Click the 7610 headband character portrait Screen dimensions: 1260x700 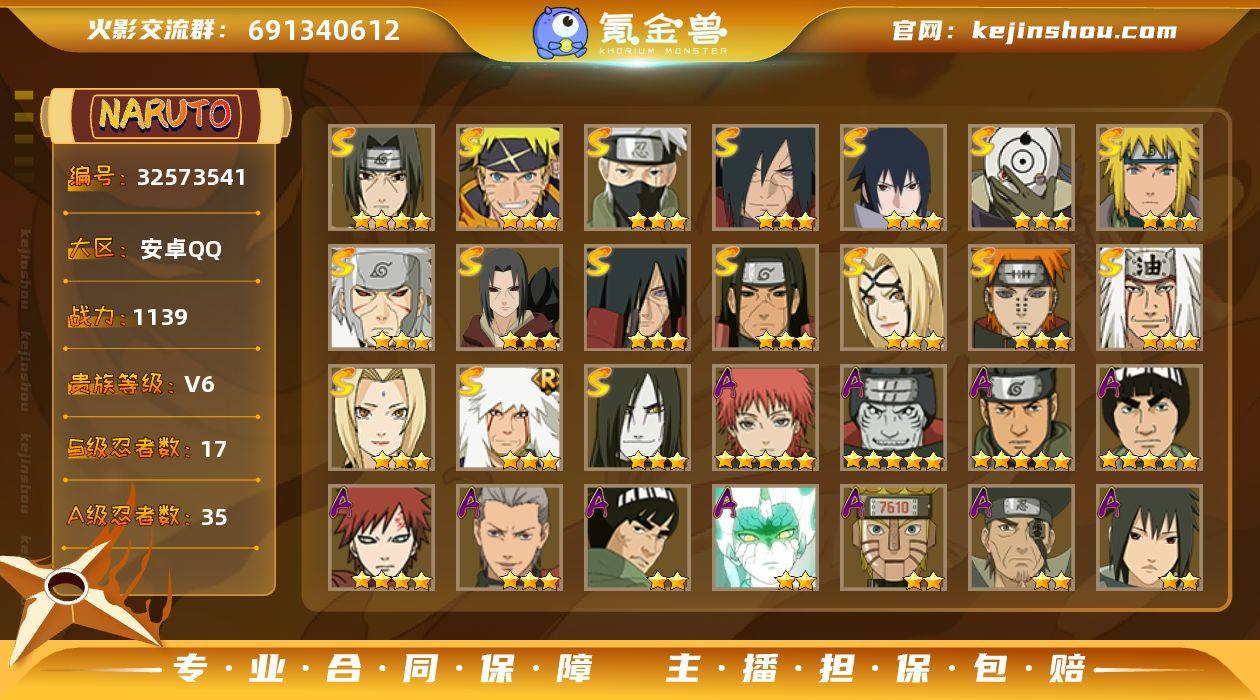tap(893, 537)
